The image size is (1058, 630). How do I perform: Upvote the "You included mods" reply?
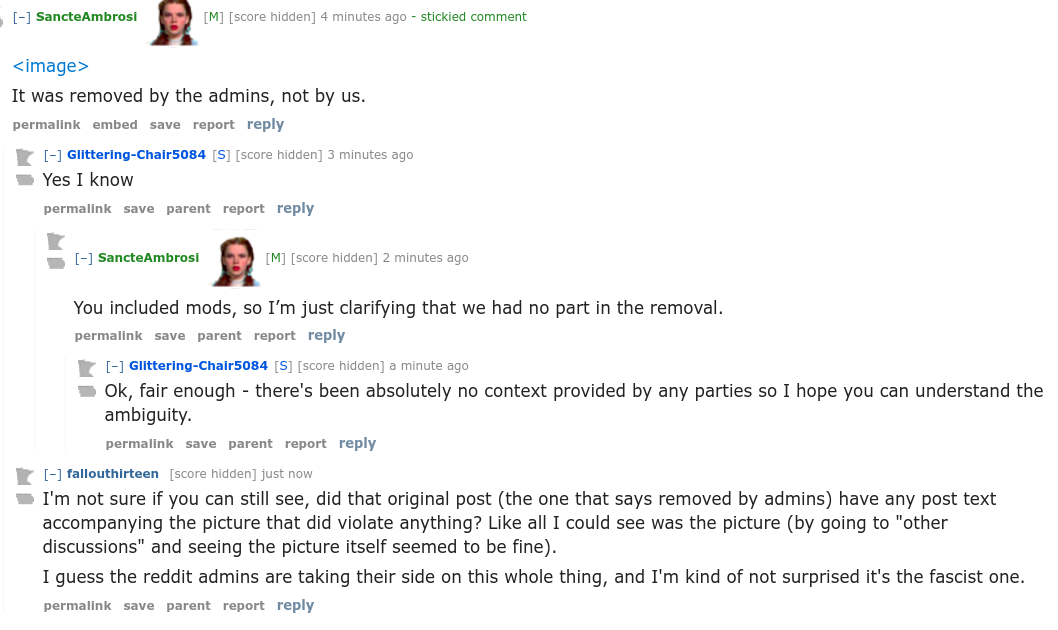tap(56, 241)
